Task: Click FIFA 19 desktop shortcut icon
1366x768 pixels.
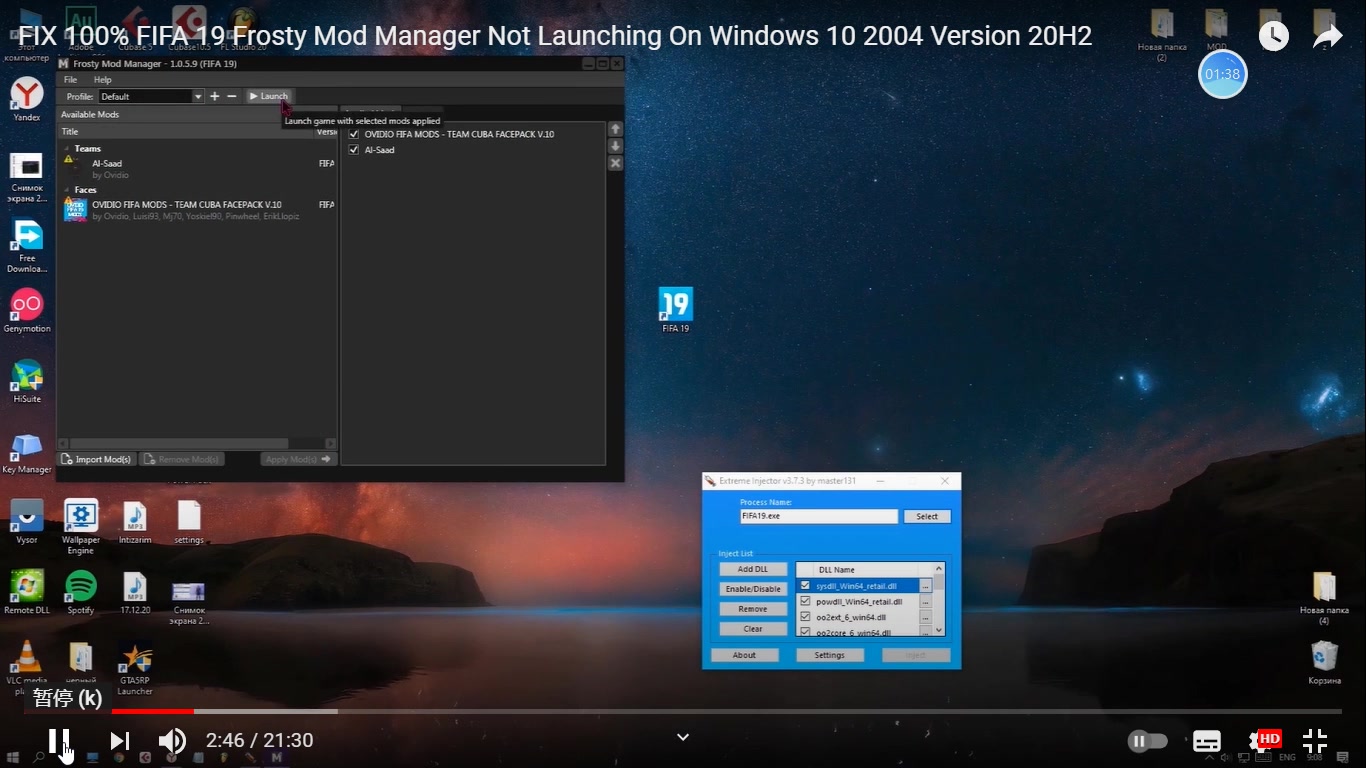Action: pyautogui.click(x=676, y=309)
